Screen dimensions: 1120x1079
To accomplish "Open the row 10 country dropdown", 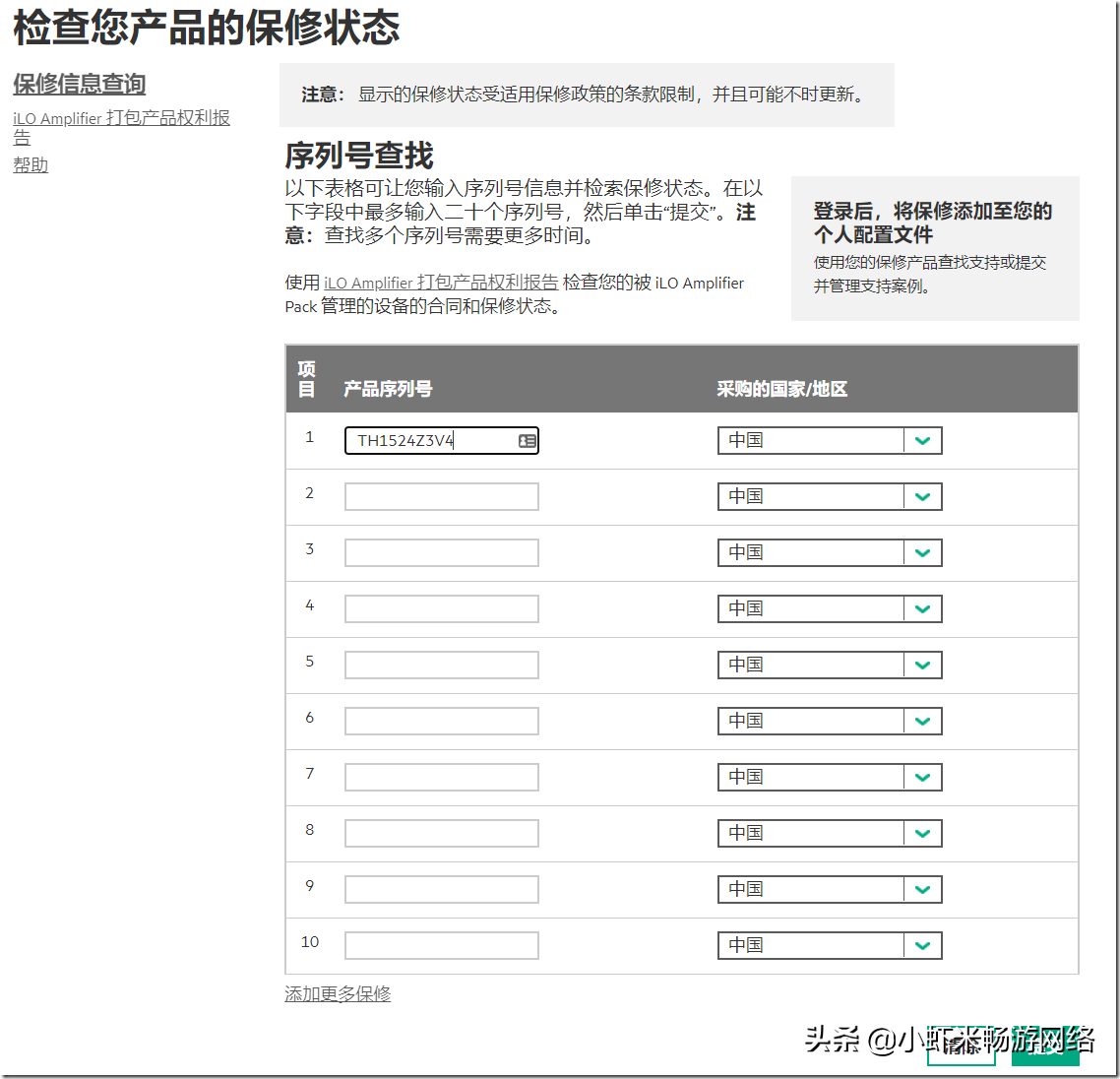I will point(922,946).
